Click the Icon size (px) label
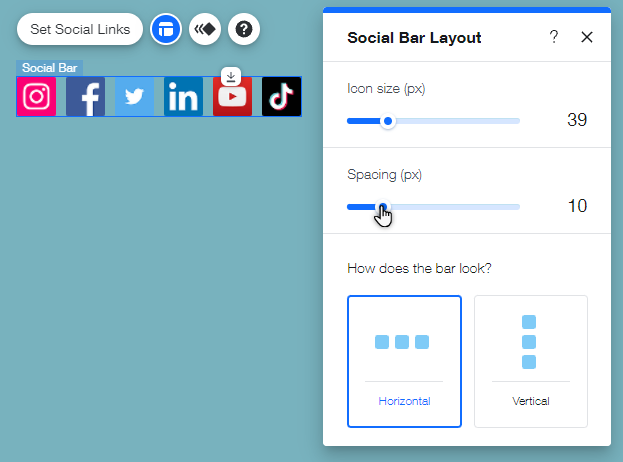 click(x=386, y=89)
